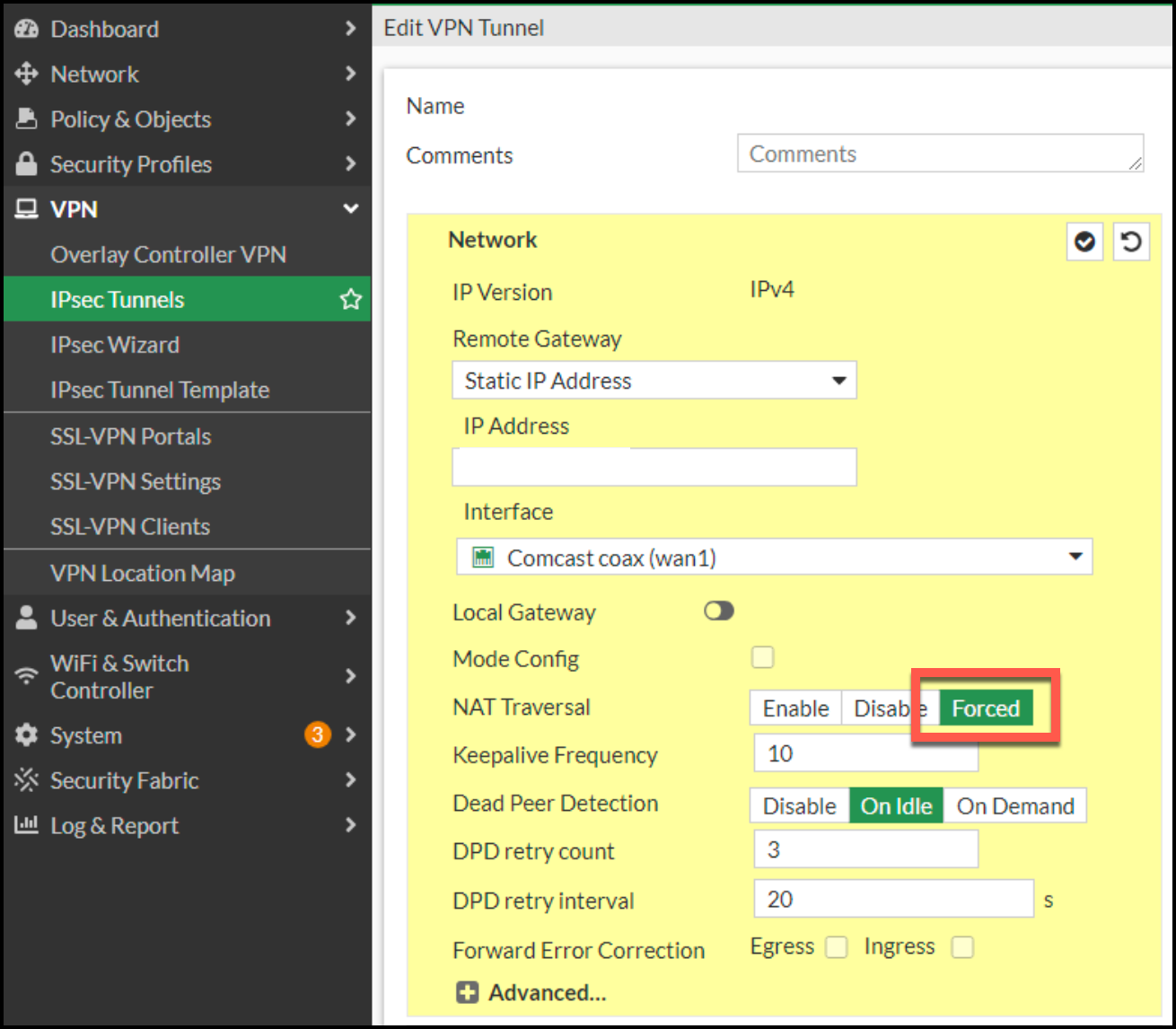1176x1029 pixels.
Task: Click the orange 3 notification badge
Action: click(317, 734)
